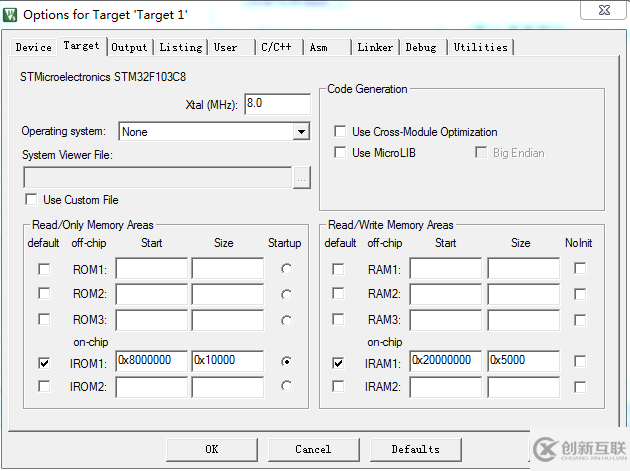
Task: Tick the ROM2 default checkbox
Action: [44, 293]
